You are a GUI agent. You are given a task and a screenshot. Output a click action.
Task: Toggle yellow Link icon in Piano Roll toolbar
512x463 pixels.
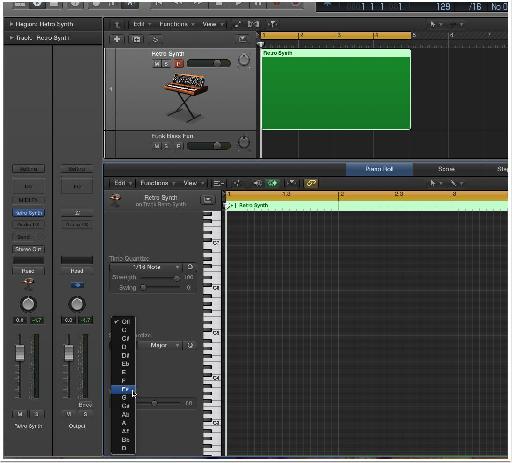tap(311, 183)
